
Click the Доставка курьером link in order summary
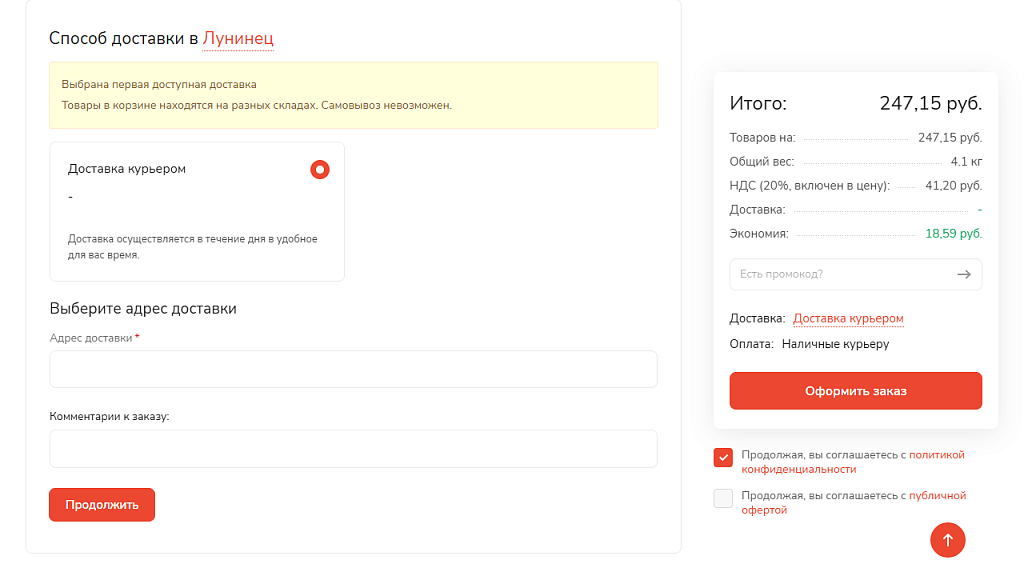[x=848, y=319]
